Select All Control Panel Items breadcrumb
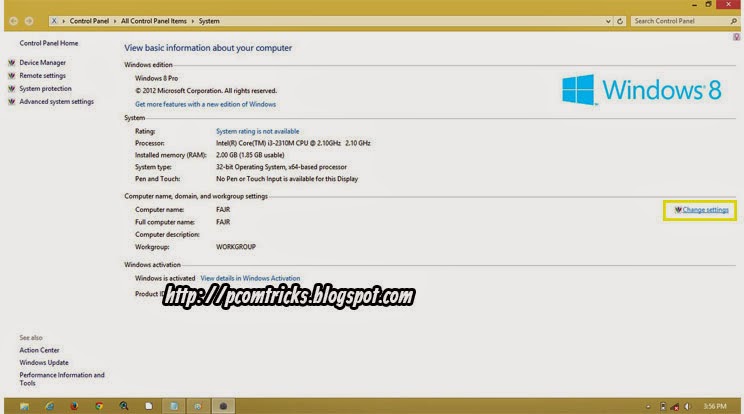Image resolution: width=744 pixels, height=414 pixels. 154,21
